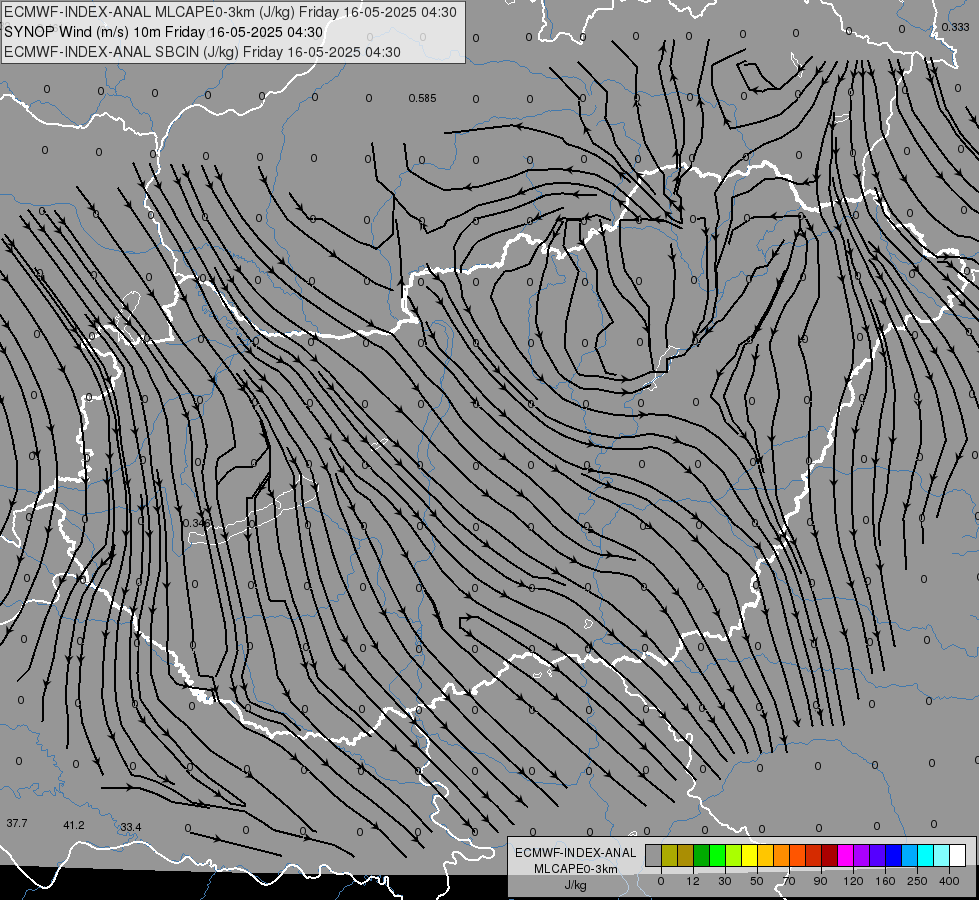Click the 0.333 value on the map

[x=955, y=27]
